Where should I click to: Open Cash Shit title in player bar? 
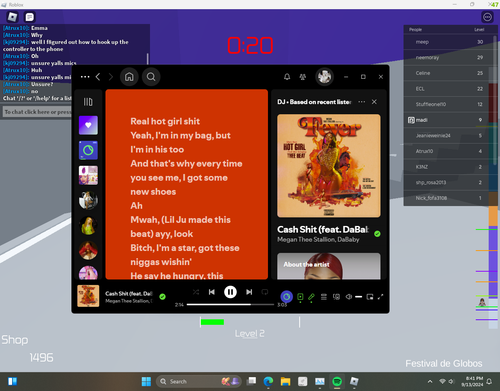click(x=129, y=293)
